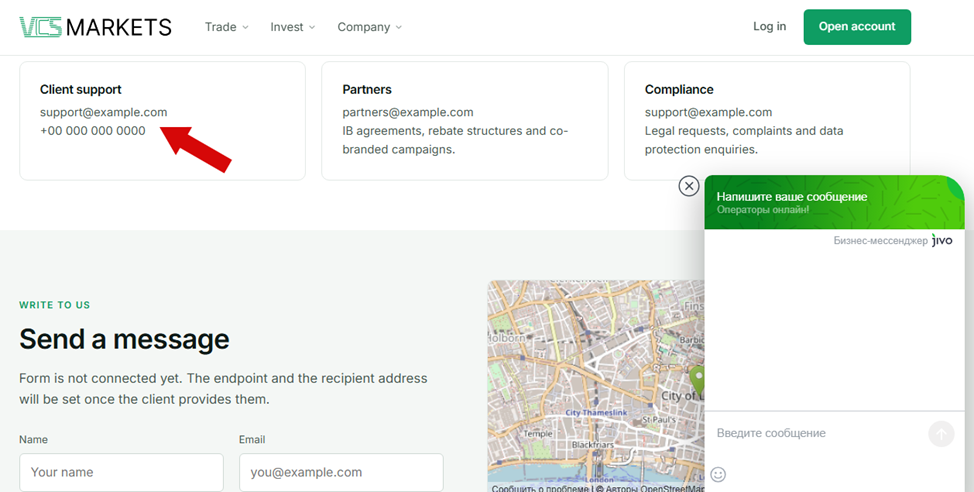
Task: Open the VCS Markets logo homepage
Action: click(x=95, y=27)
